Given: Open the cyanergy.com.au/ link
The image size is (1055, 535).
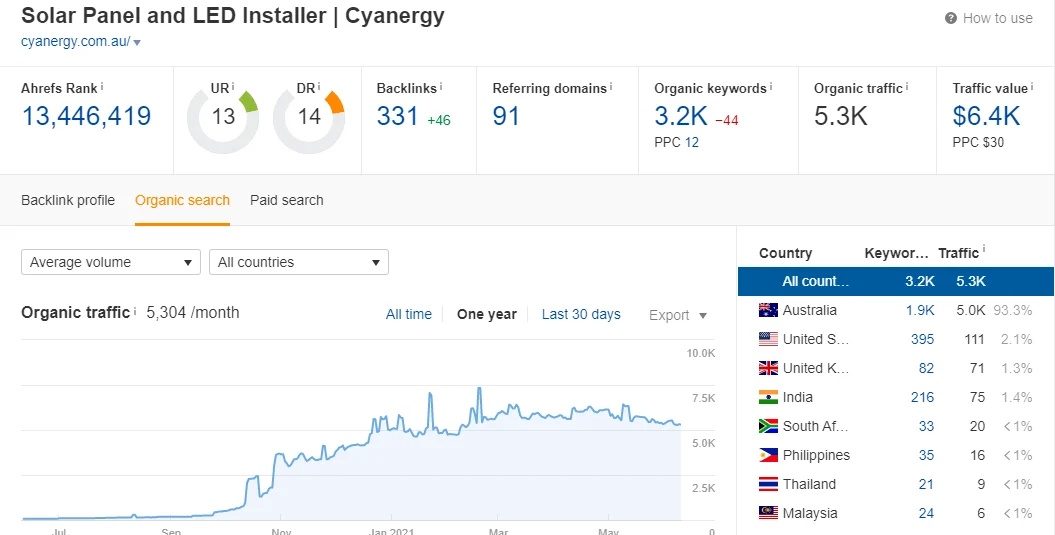Looking at the screenshot, I should click(x=75, y=42).
